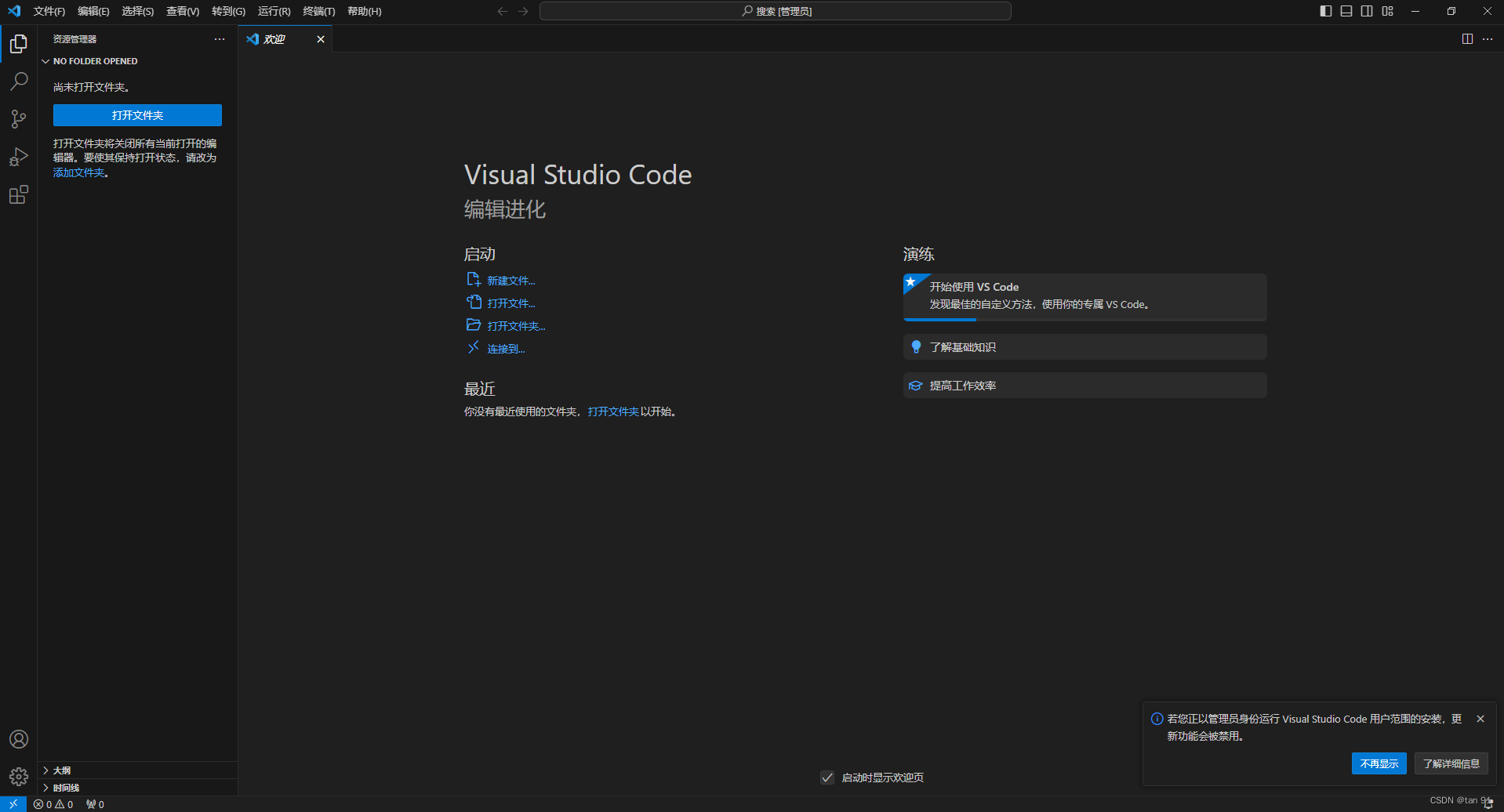Open the Source Control view
1504x812 pixels.
19,119
